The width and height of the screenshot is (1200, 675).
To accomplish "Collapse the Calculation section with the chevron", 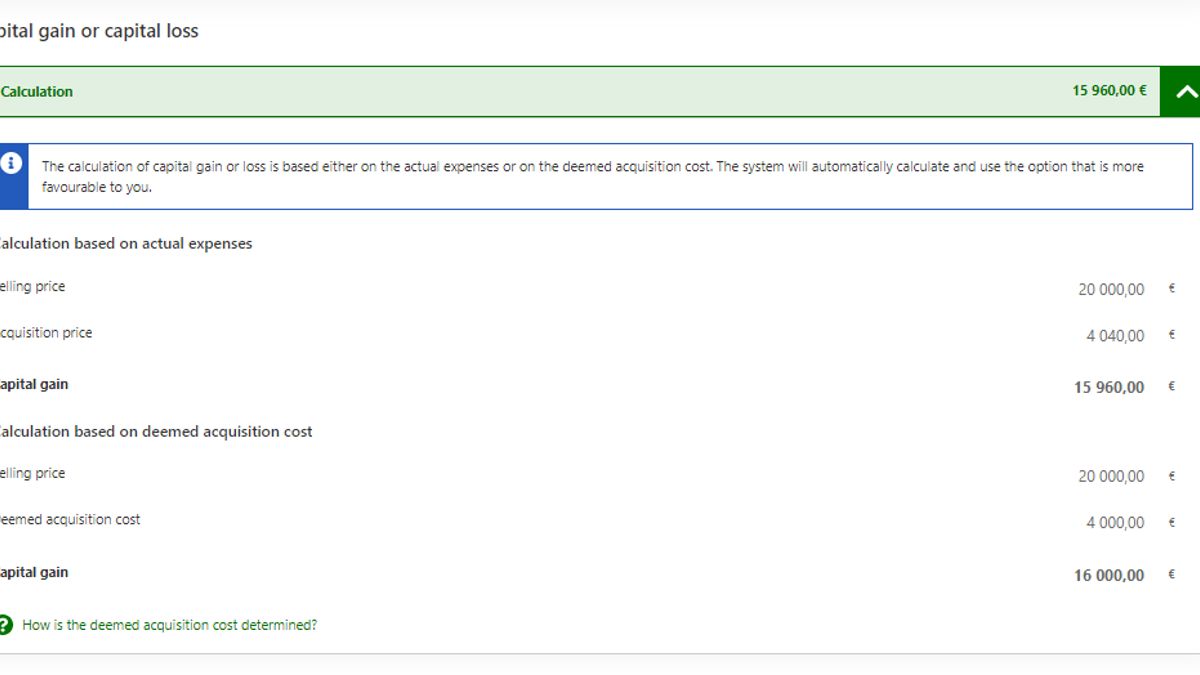I will [x=1183, y=91].
